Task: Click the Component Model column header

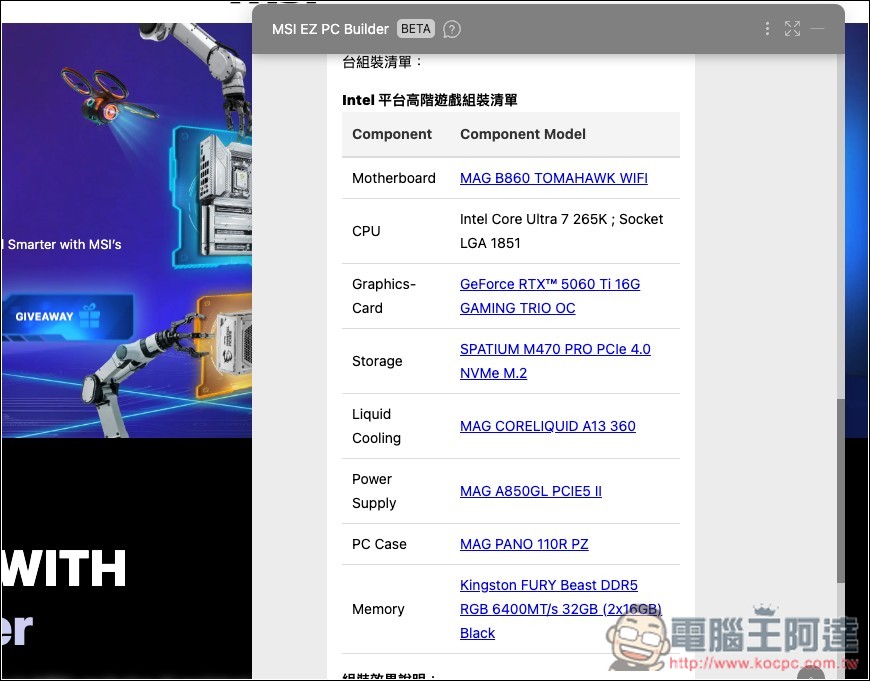Action: 522,134
